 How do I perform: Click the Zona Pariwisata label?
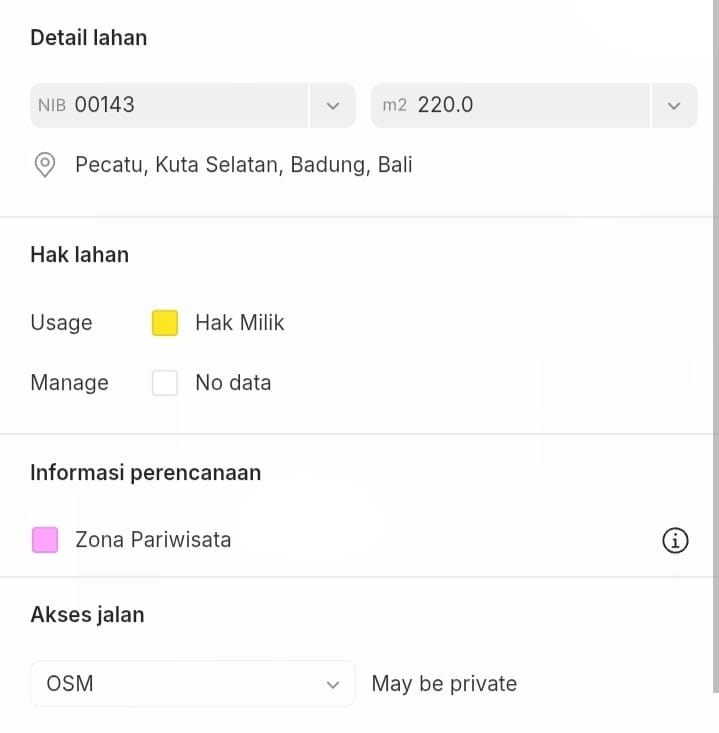tap(153, 541)
